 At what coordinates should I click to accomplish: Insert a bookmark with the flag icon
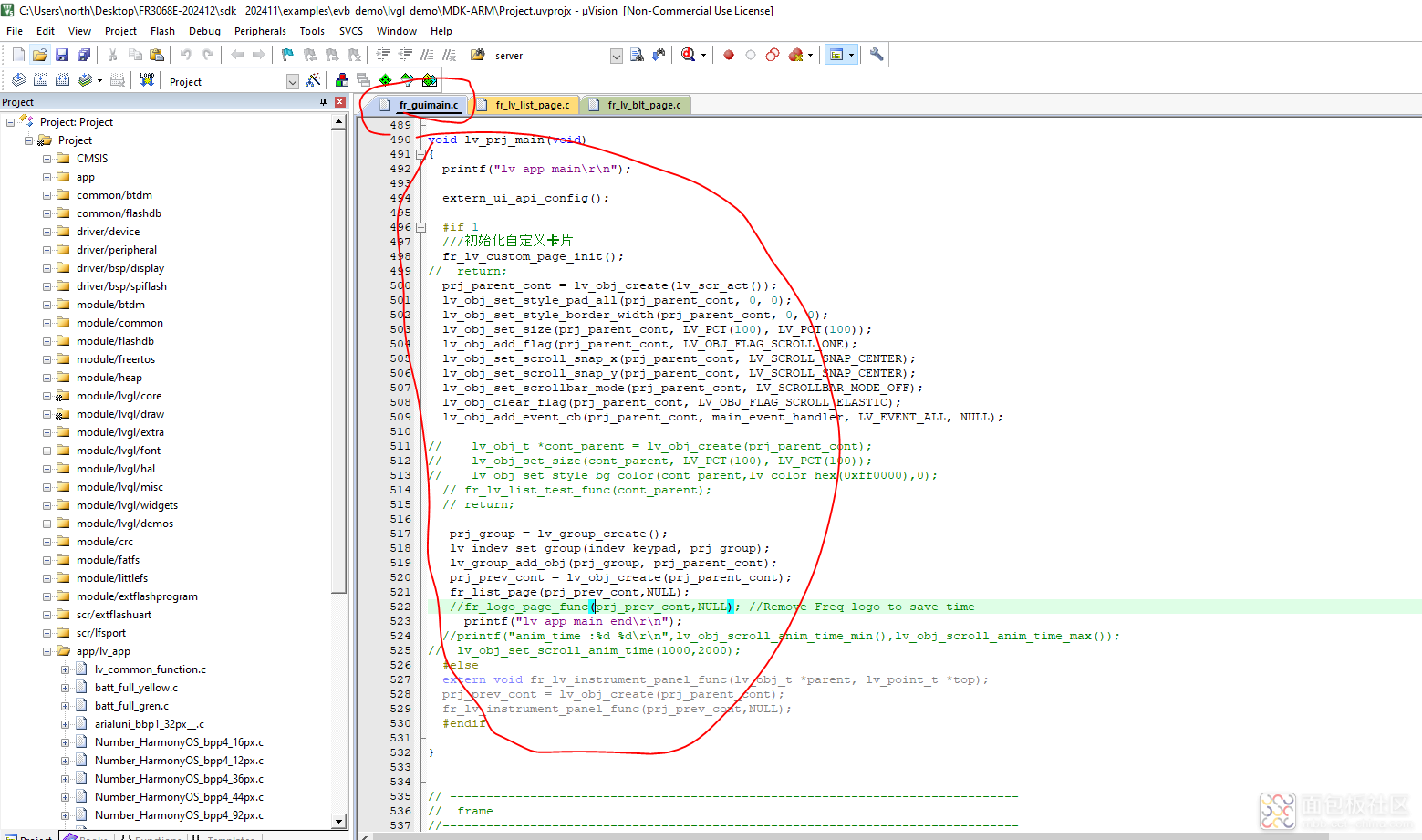point(287,55)
